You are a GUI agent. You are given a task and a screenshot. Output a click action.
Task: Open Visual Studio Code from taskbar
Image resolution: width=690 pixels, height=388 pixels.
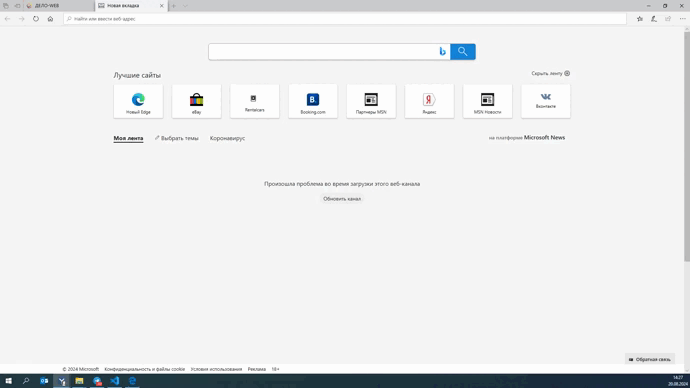tap(114, 381)
